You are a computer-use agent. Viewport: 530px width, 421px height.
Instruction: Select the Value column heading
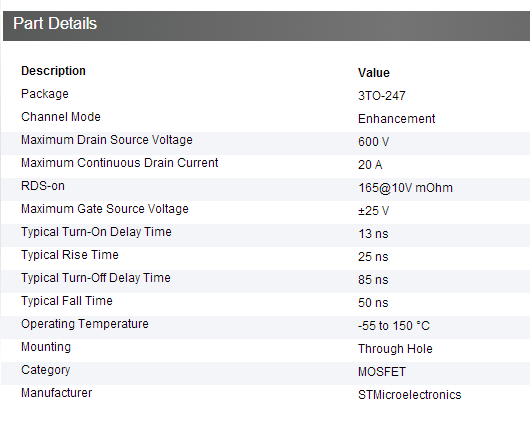tap(374, 73)
